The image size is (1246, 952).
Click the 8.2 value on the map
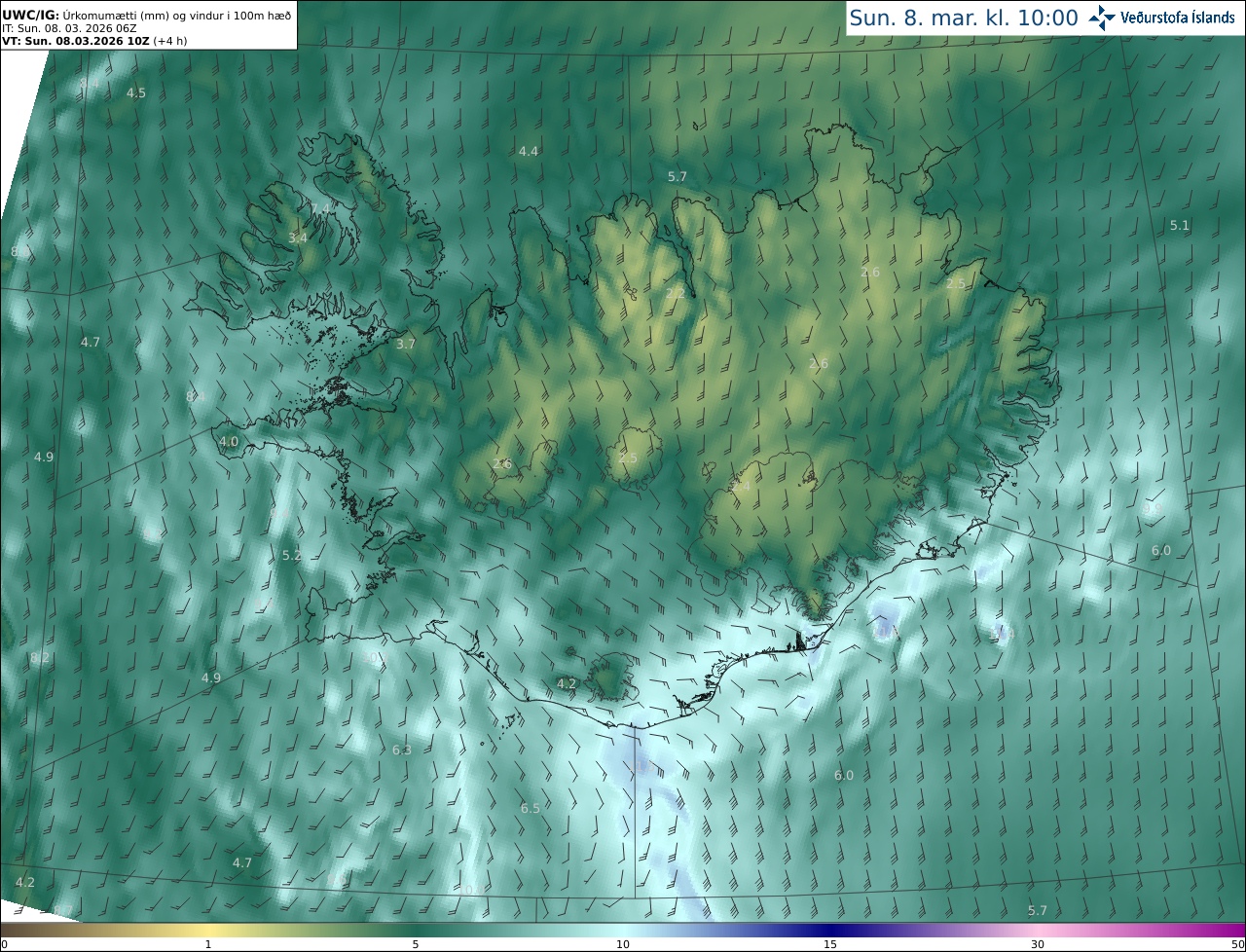(x=40, y=658)
